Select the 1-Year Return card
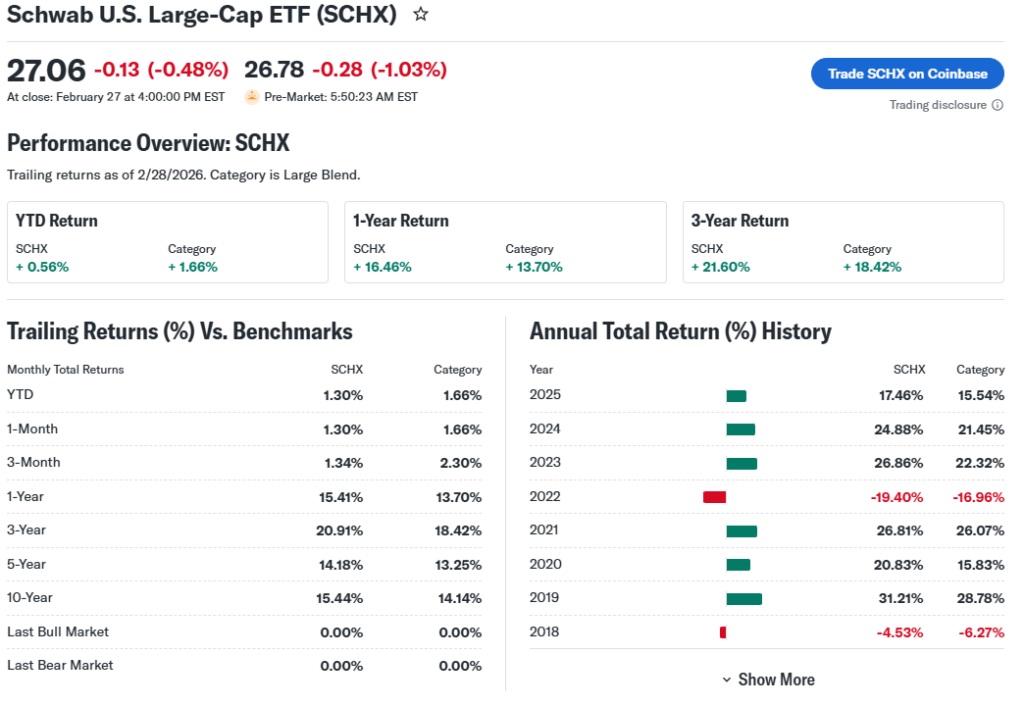The height and width of the screenshot is (706, 1024). 505,242
